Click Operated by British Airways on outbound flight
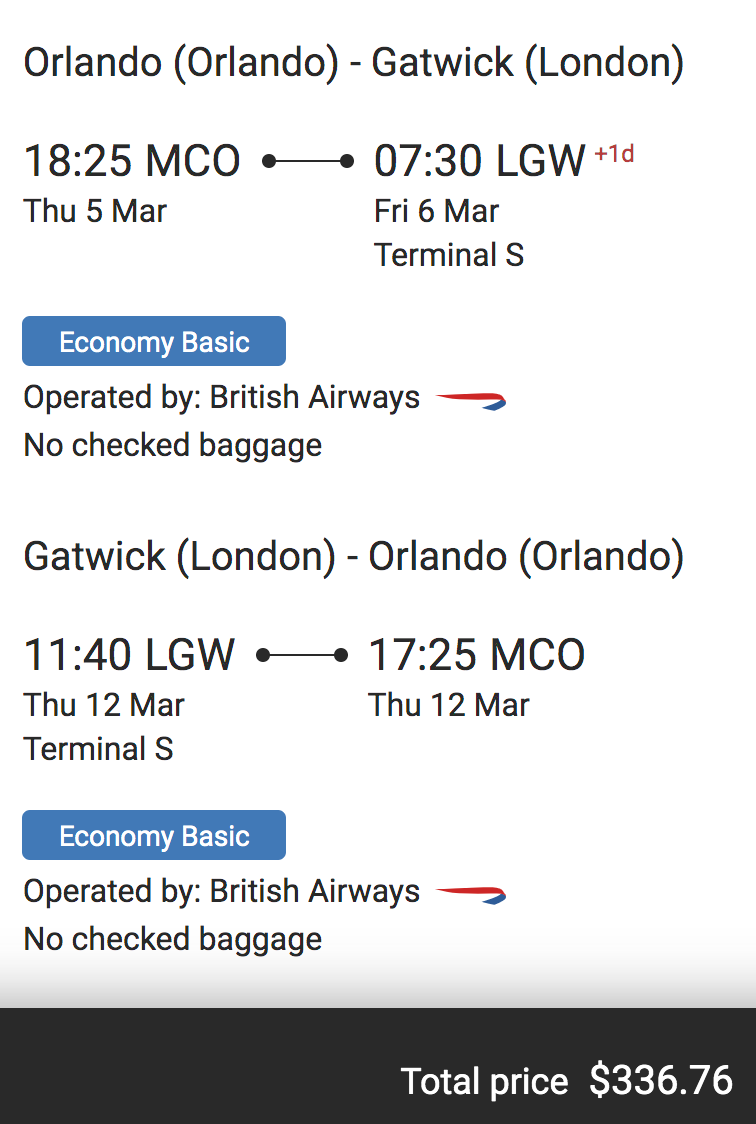The image size is (756, 1124). 222,398
